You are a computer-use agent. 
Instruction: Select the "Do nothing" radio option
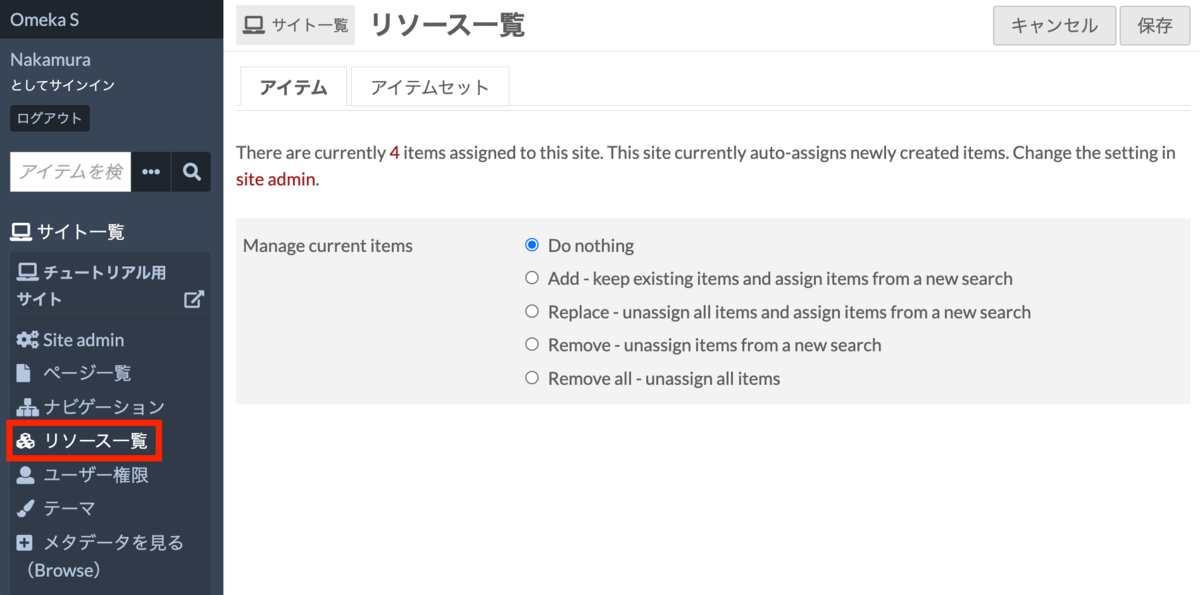[x=532, y=245]
